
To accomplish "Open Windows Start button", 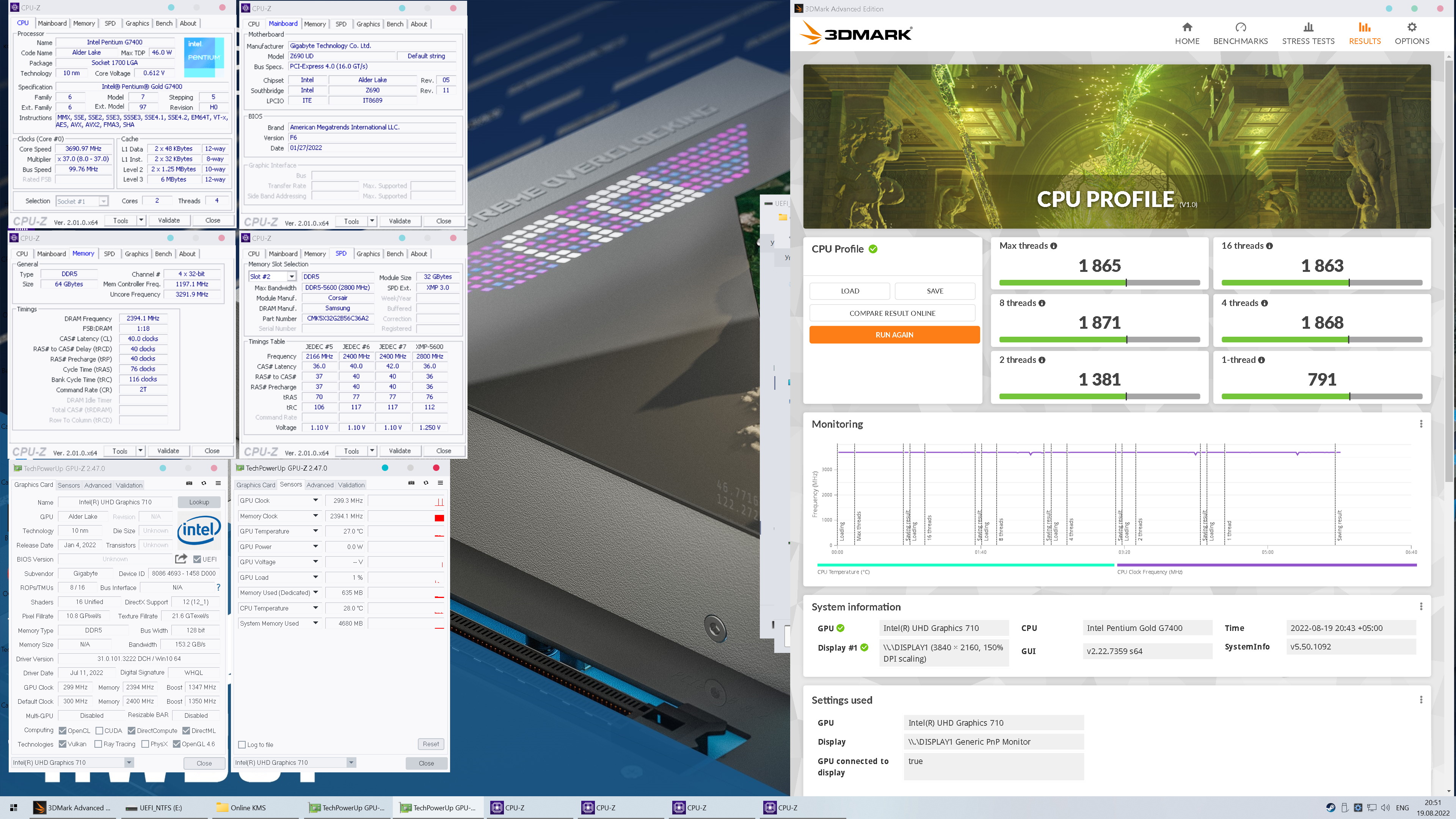I will click(14, 808).
